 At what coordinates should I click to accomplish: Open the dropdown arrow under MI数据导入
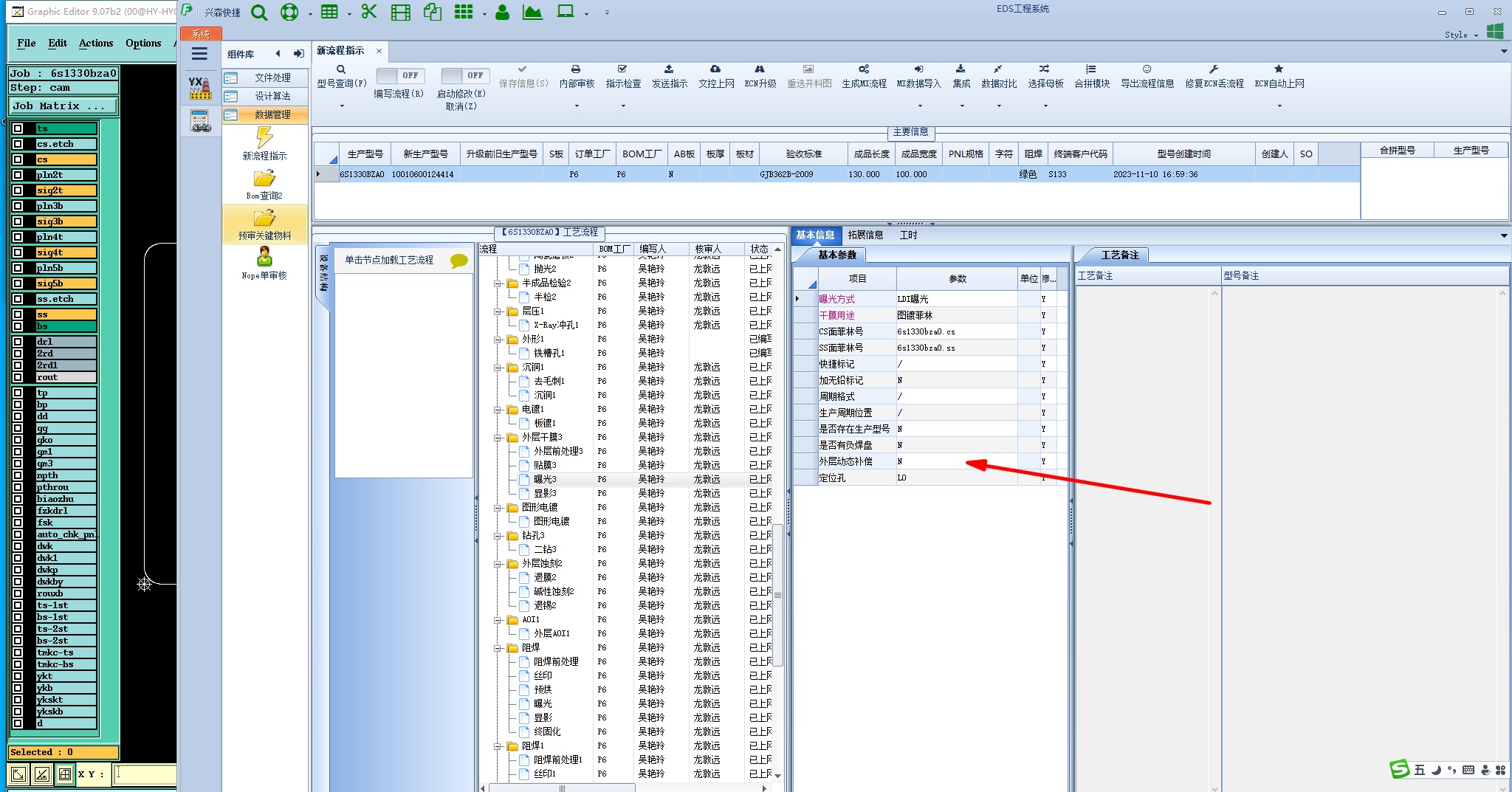919,106
